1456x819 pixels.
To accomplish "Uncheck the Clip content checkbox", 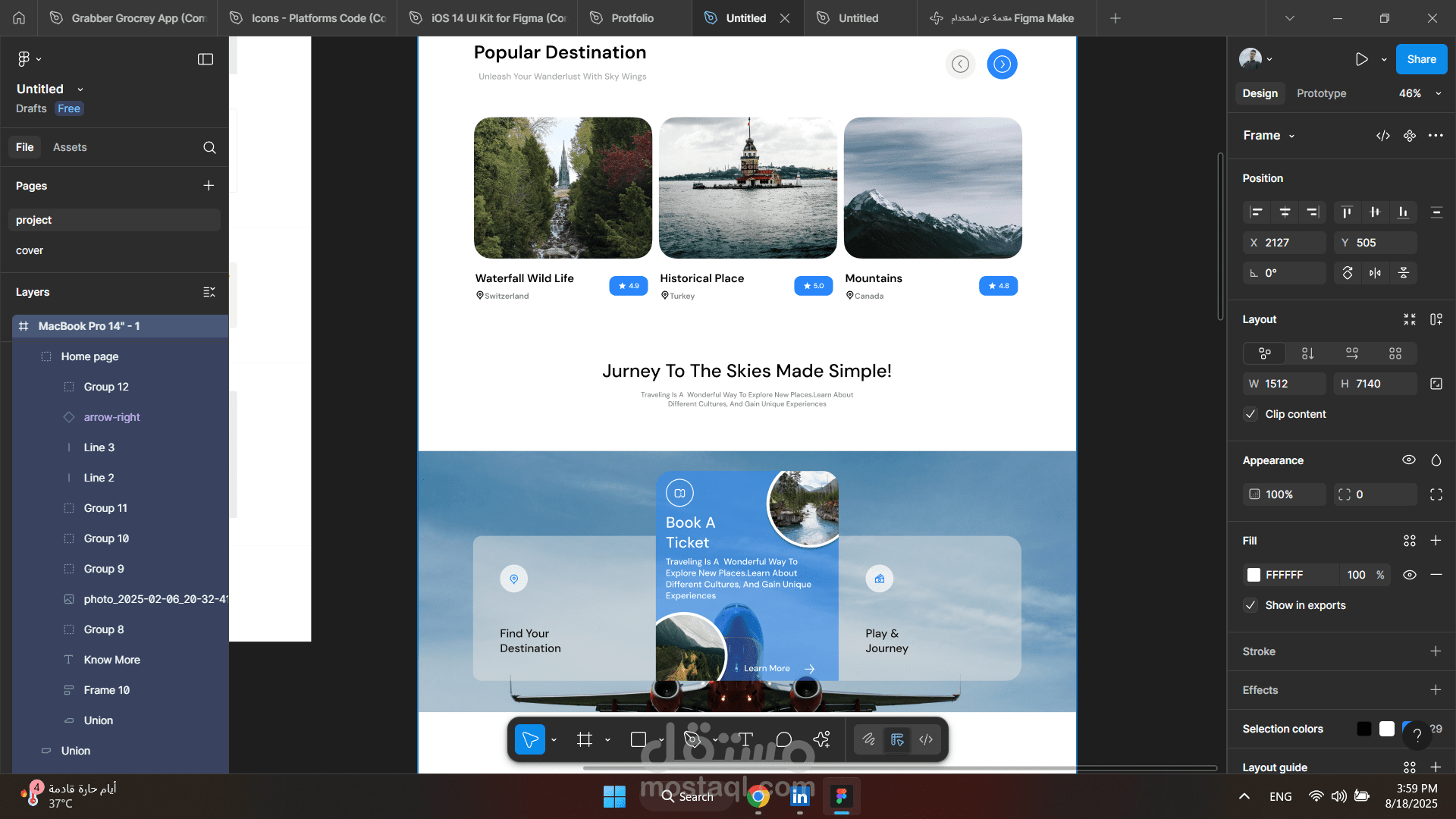I will [x=1250, y=414].
